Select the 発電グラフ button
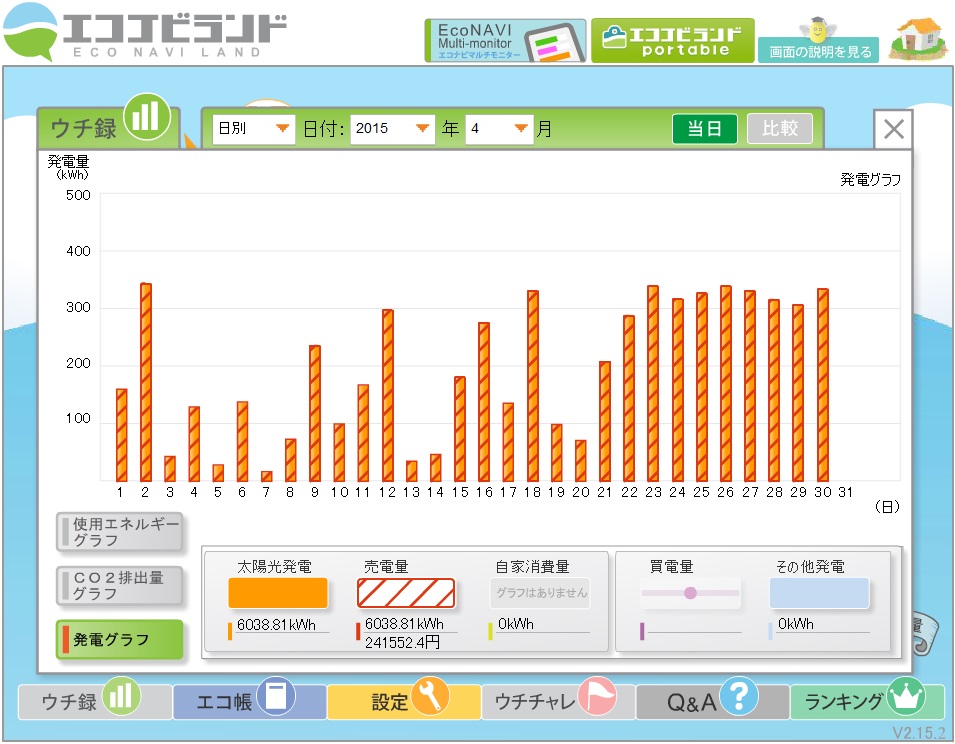955x744 pixels. (x=119, y=639)
